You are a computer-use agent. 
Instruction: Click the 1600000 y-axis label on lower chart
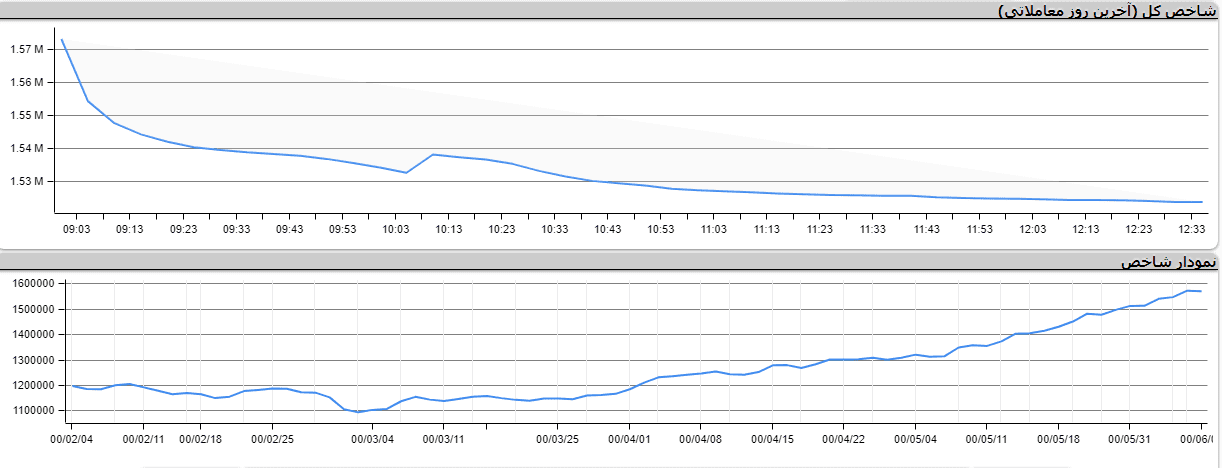(x=33, y=284)
